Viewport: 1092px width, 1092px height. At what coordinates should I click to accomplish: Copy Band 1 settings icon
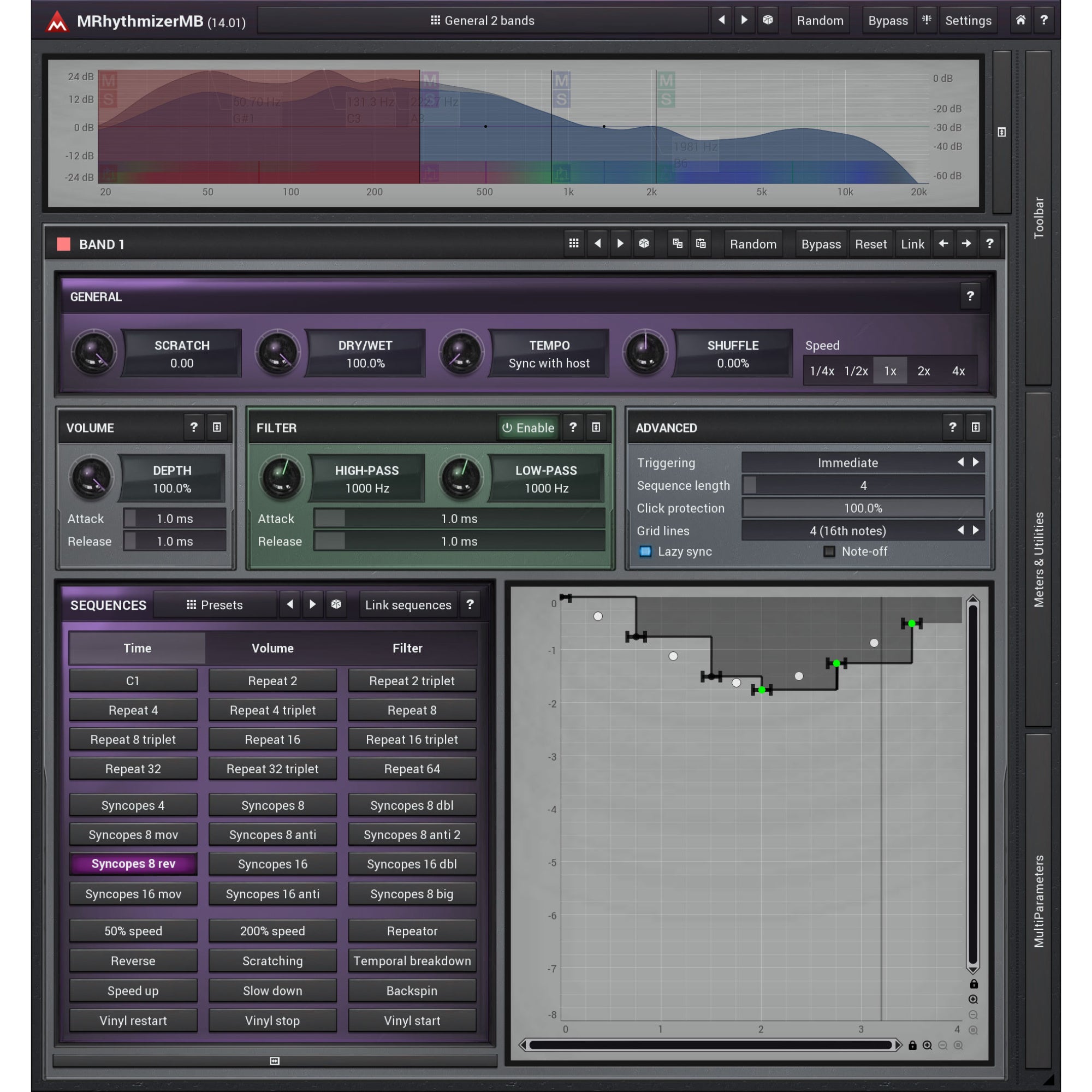pyautogui.click(x=677, y=244)
